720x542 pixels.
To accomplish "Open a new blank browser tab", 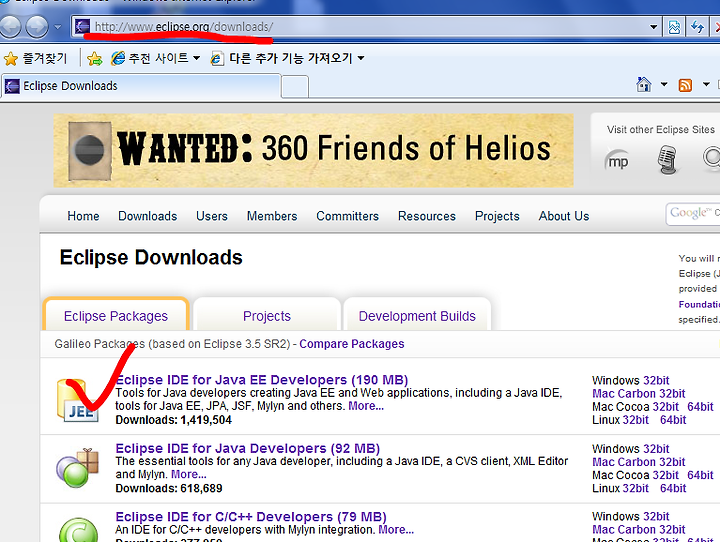I will pyautogui.click(x=294, y=87).
